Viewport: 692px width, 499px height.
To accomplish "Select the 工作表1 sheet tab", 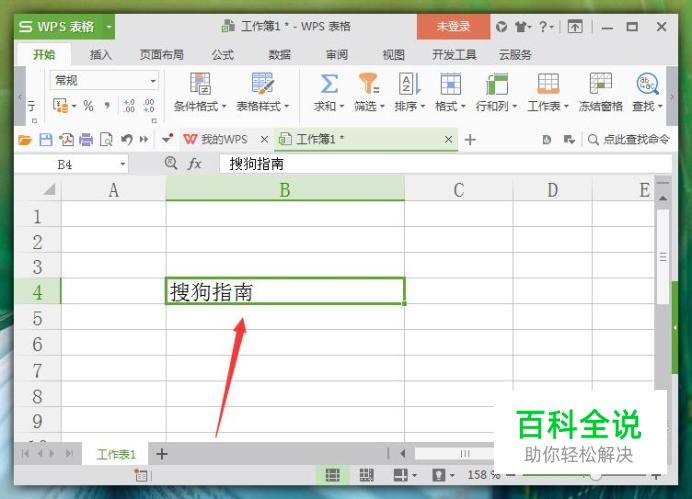I will point(116,454).
